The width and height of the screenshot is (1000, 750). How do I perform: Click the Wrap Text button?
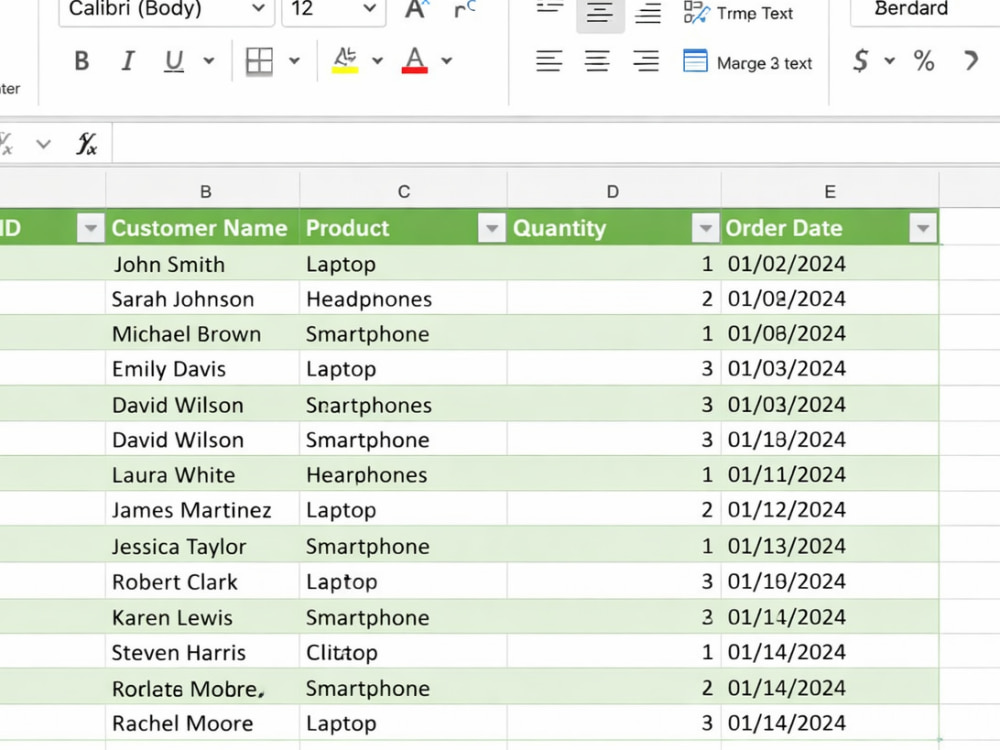[x=737, y=13]
